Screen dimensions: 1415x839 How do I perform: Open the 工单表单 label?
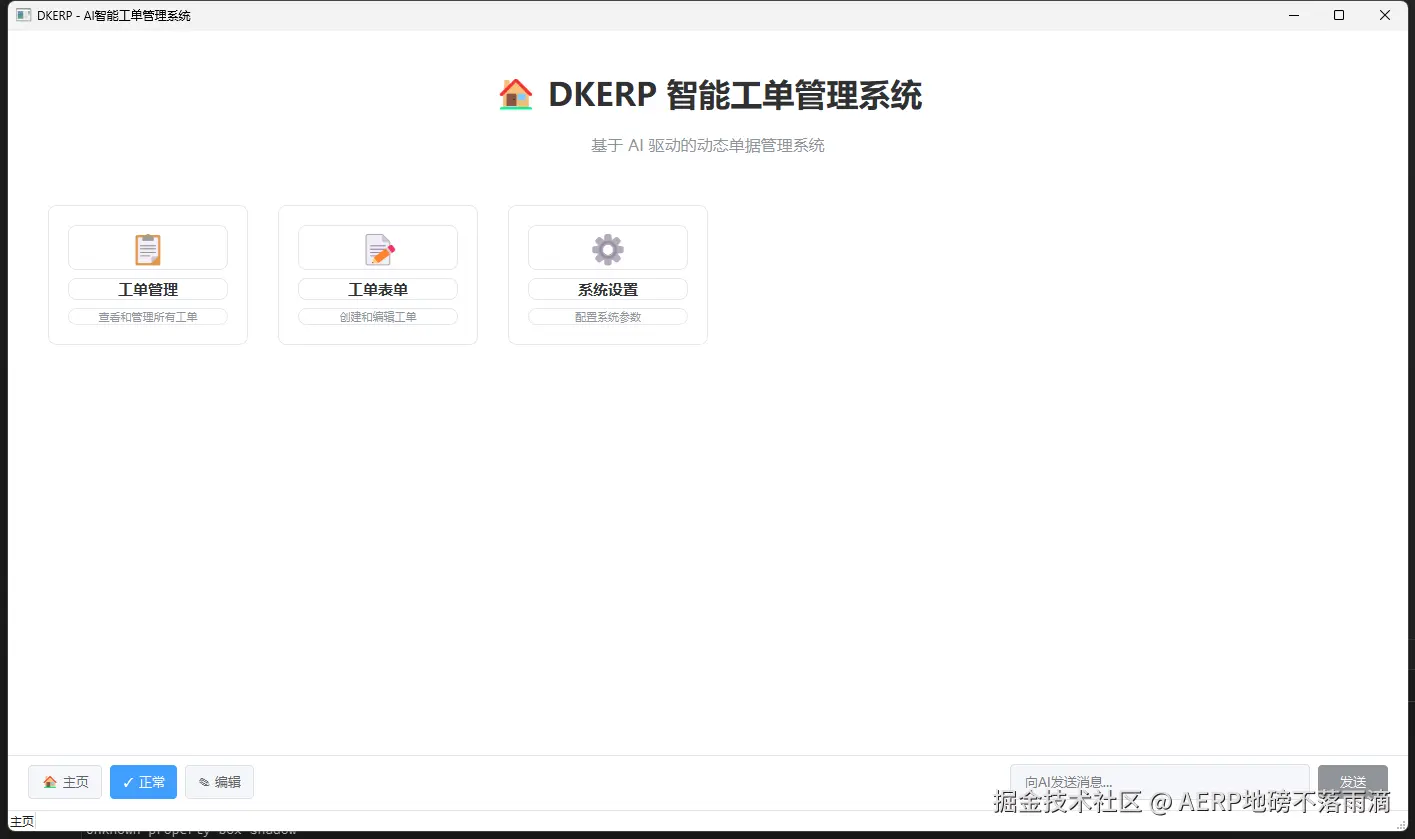378,289
